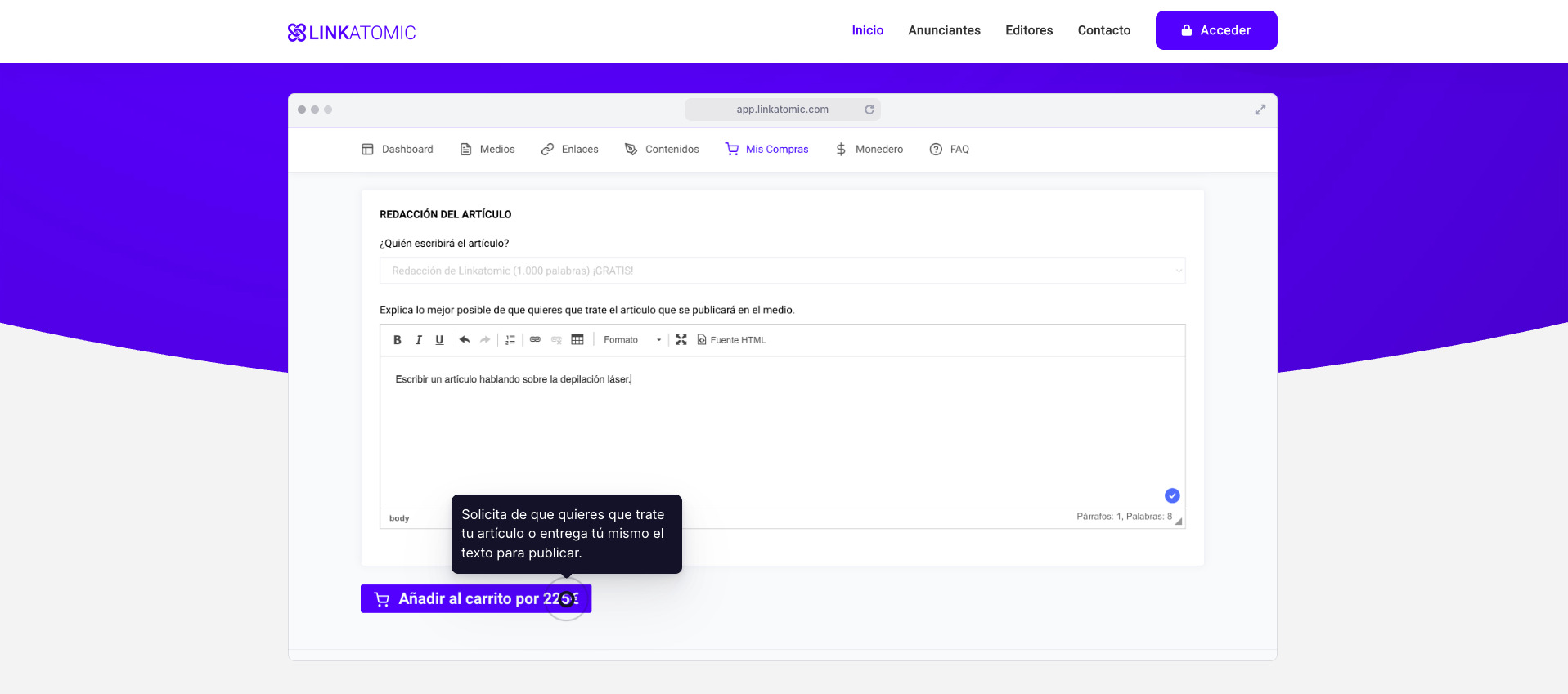Toggle bold formatting in the editor
Viewport: 1568px width, 694px height.
click(398, 340)
